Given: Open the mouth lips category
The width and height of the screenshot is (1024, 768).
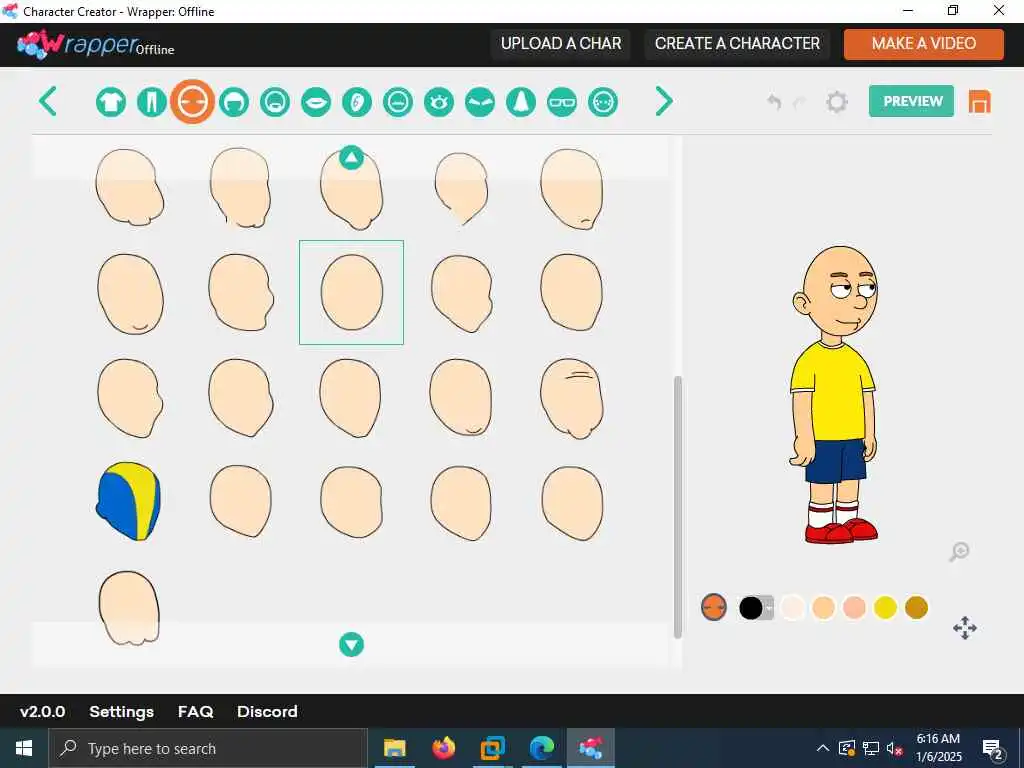Looking at the screenshot, I should click(316, 102).
